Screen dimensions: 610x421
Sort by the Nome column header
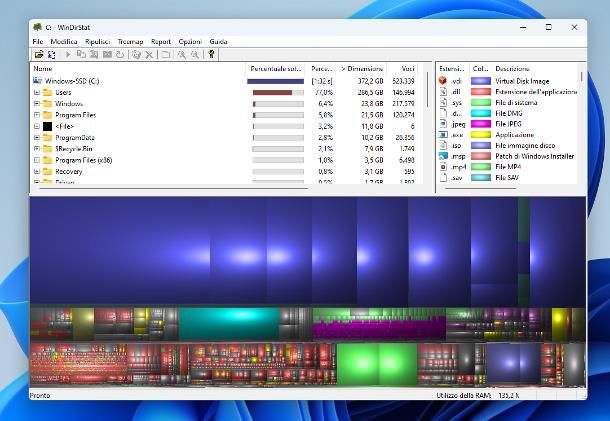(x=138, y=68)
